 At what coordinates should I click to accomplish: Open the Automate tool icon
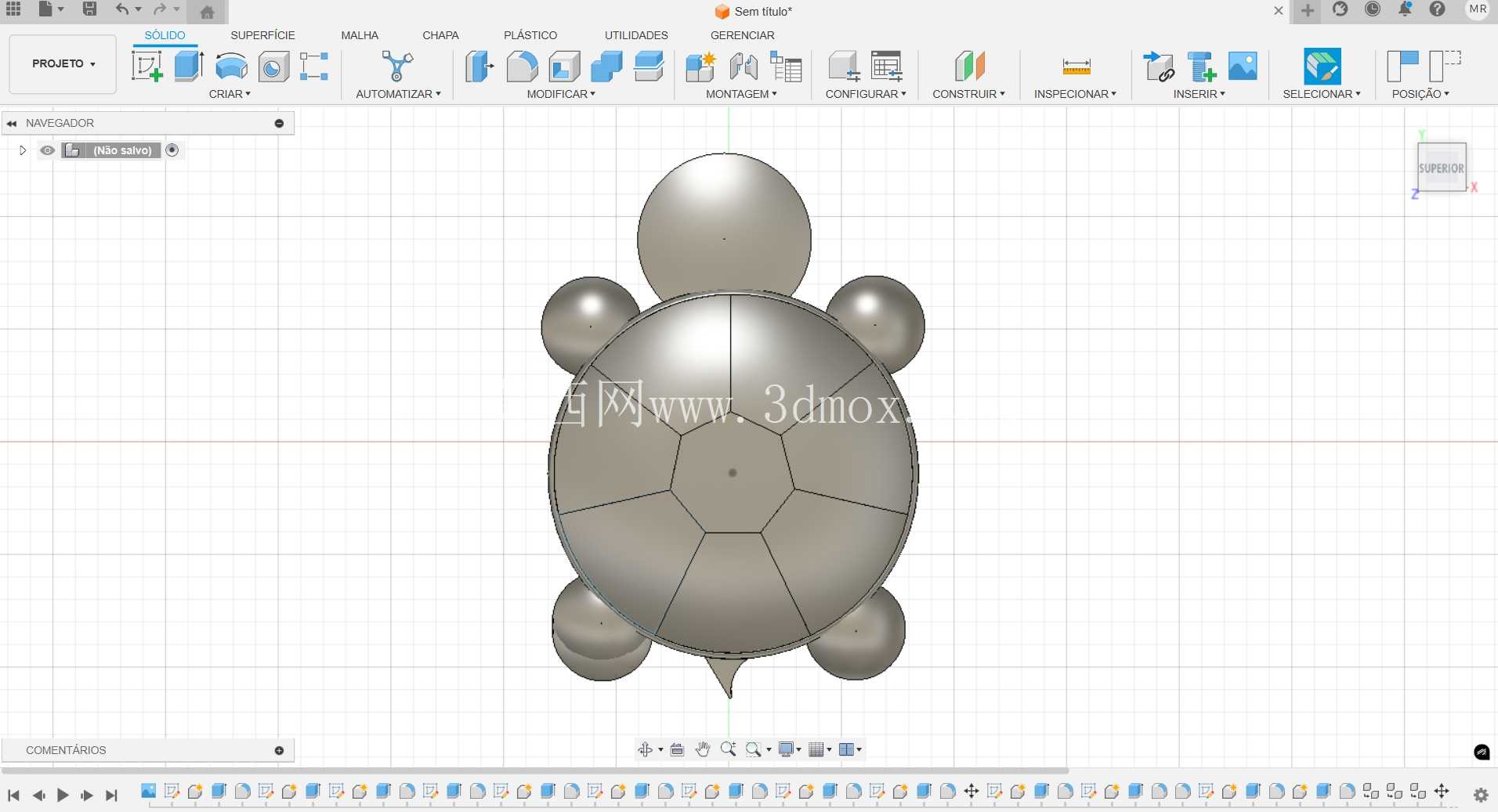click(397, 66)
